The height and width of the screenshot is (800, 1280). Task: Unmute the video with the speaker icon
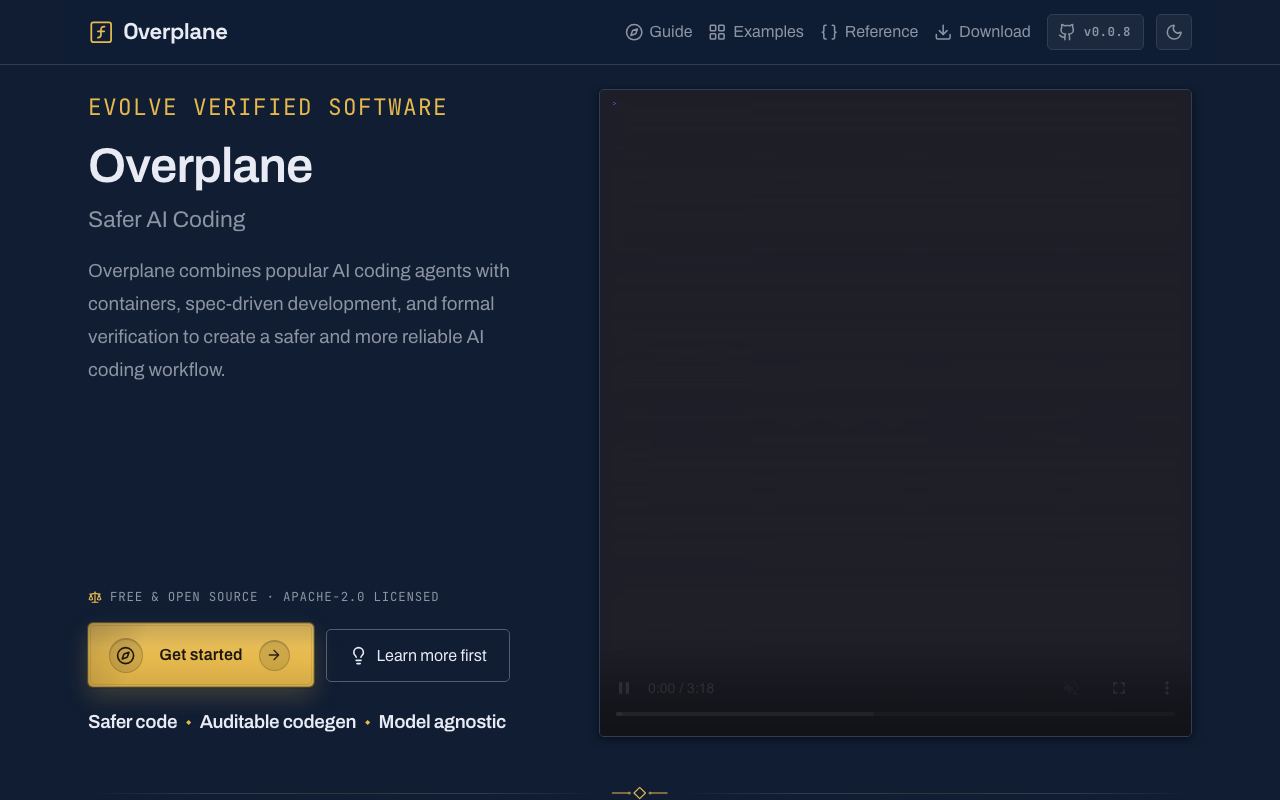pyautogui.click(x=1071, y=688)
